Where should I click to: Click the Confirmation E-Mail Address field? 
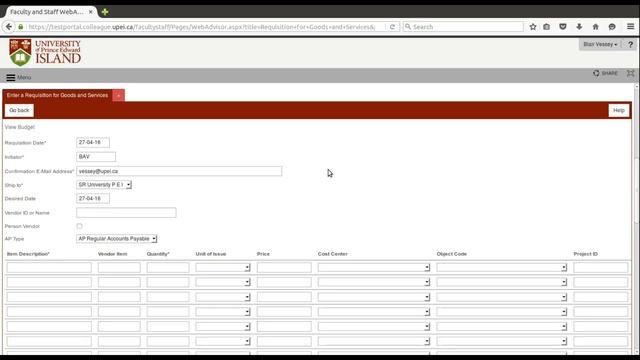(x=179, y=171)
